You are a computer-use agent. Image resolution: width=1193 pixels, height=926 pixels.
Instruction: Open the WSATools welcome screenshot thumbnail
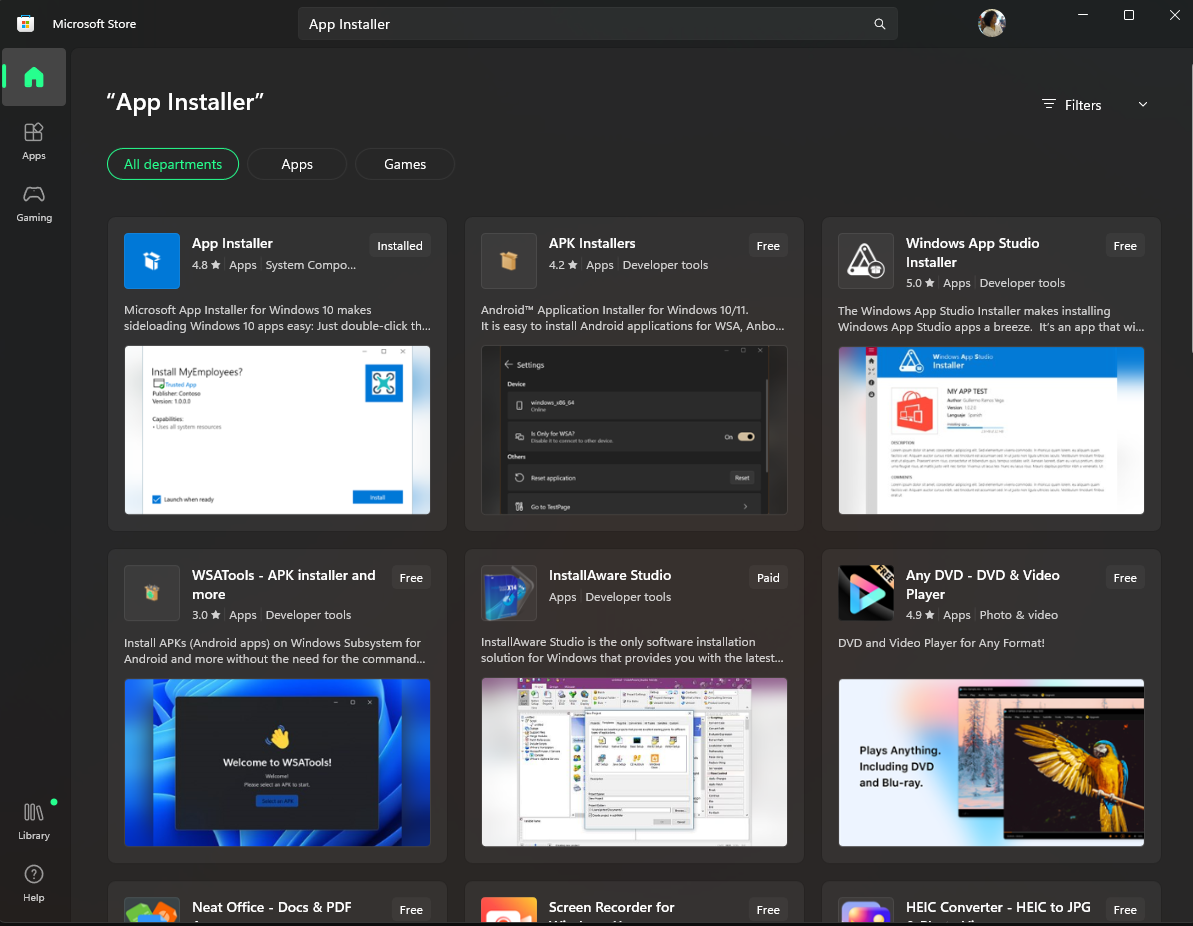click(277, 763)
